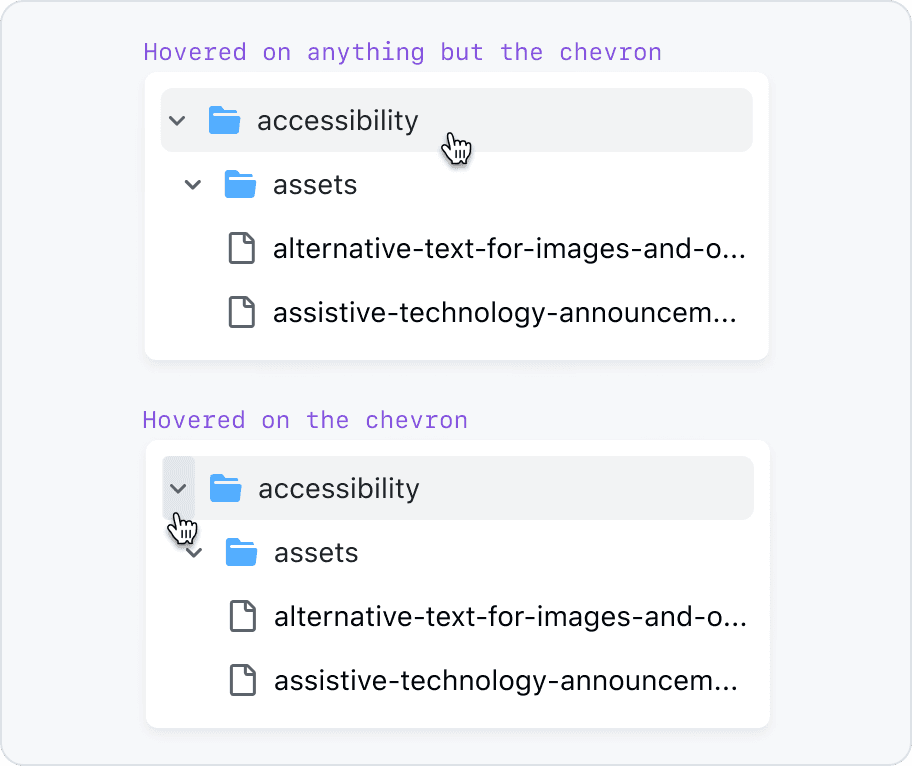Click assets folder icon in the first panel

point(241,185)
